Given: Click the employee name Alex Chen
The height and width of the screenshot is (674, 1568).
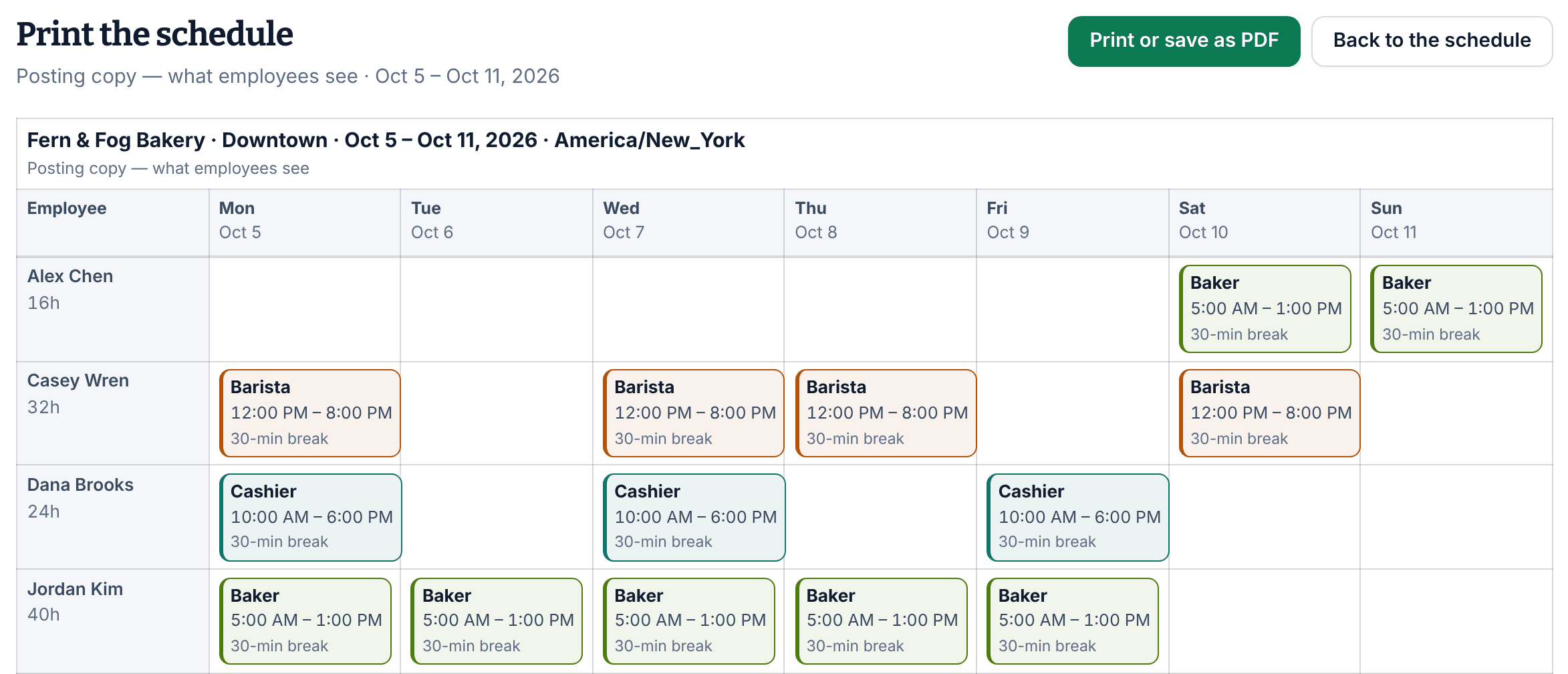Looking at the screenshot, I should click(x=70, y=276).
